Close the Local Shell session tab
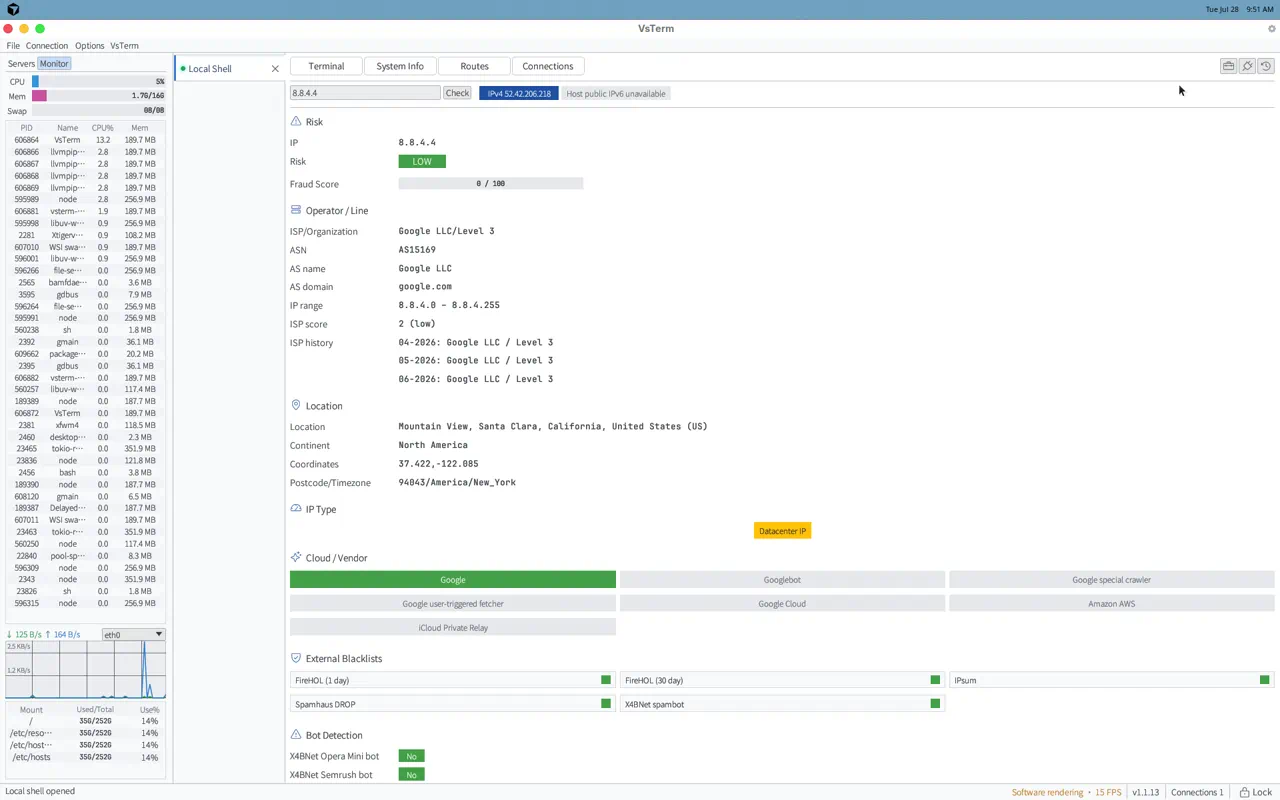This screenshot has height=800, width=1280. [x=275, y=69]
